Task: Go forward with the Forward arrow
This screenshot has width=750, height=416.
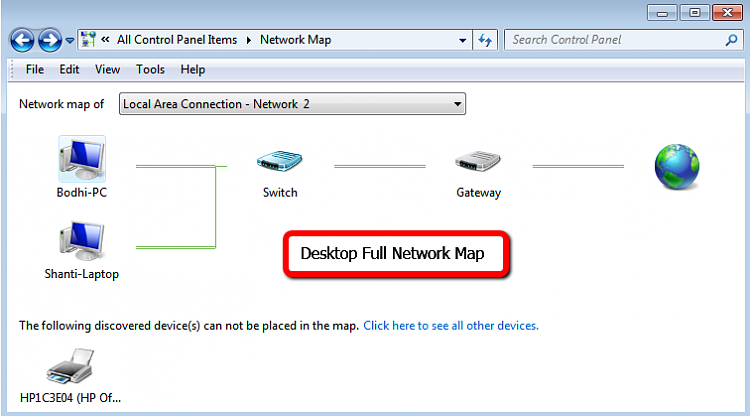Action: tap(50, 40)
